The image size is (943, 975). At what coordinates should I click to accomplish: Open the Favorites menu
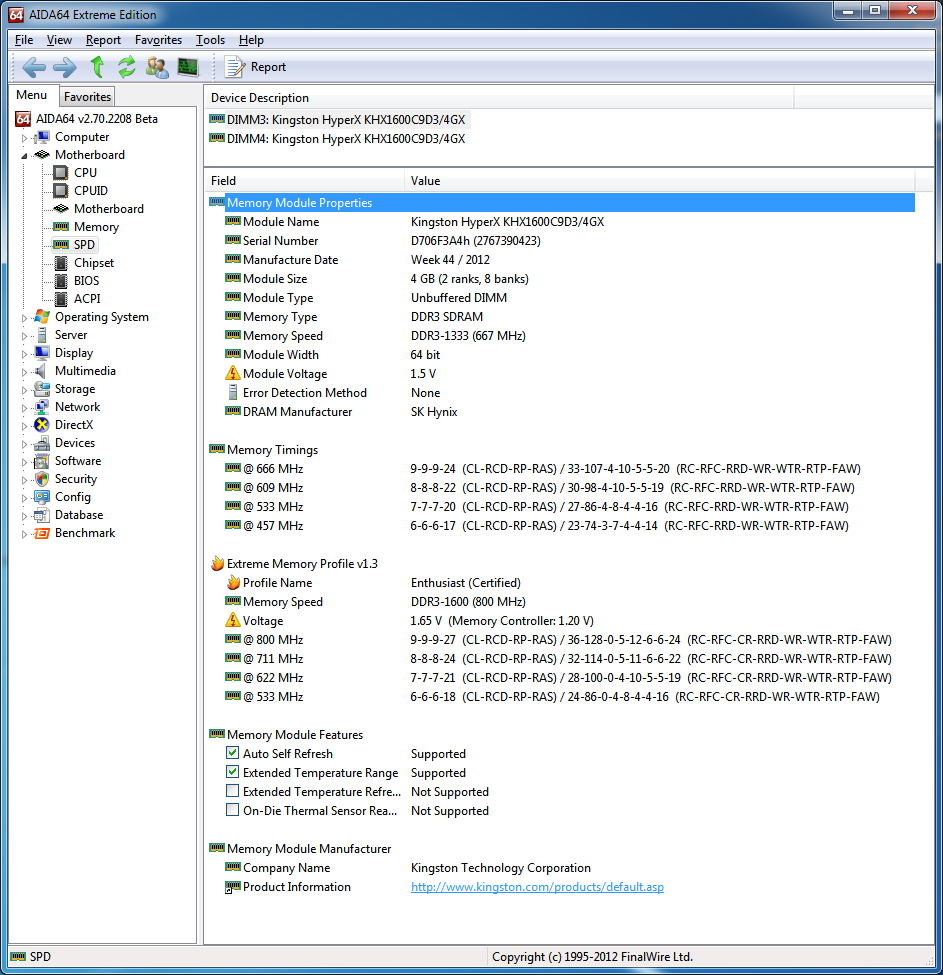point(159,40)
